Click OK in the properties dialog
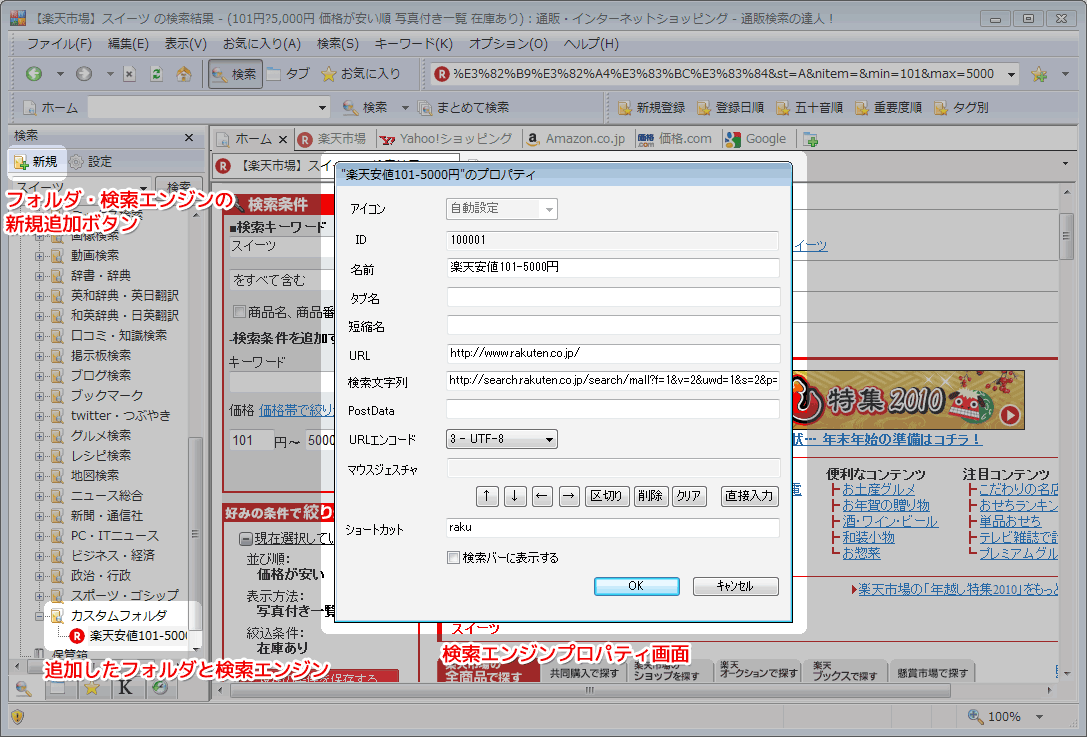This screenshot has width=1087, height=737. 636,587
